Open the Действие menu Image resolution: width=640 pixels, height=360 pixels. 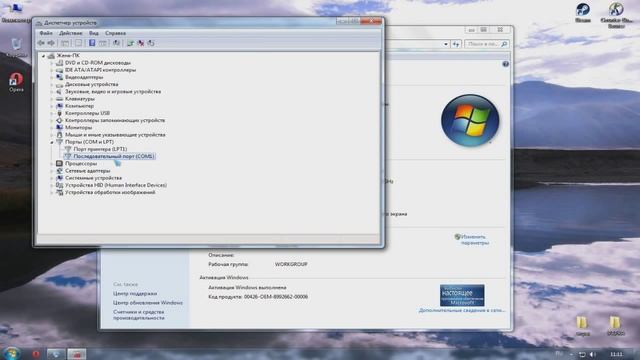coord(71,33)
